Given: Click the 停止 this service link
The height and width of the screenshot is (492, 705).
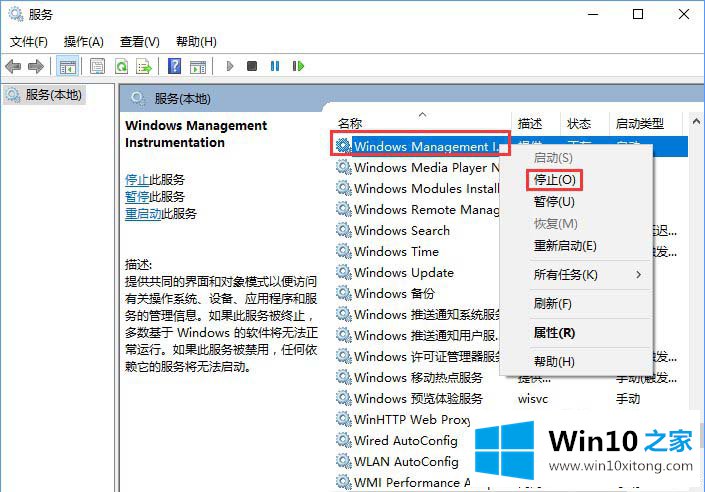Looking at the screenshot, I should (x=137, y=180).
